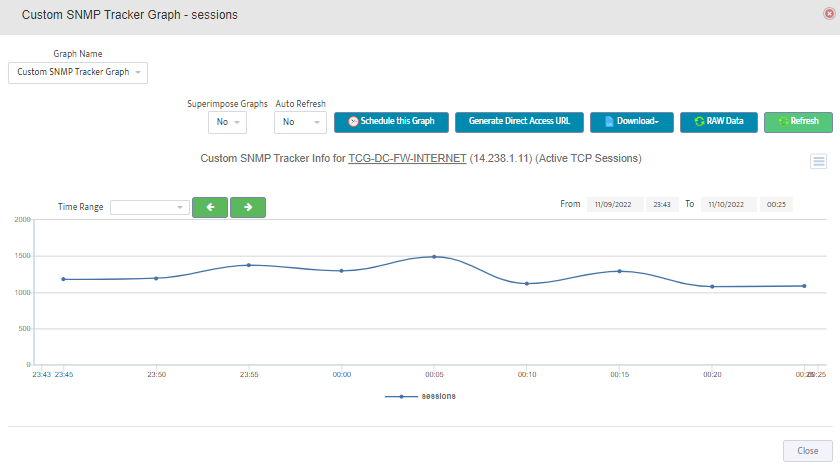This screenshot has width=840, height=470.
Task: Click the red close icon in title bar
Action: pos(829,13)
